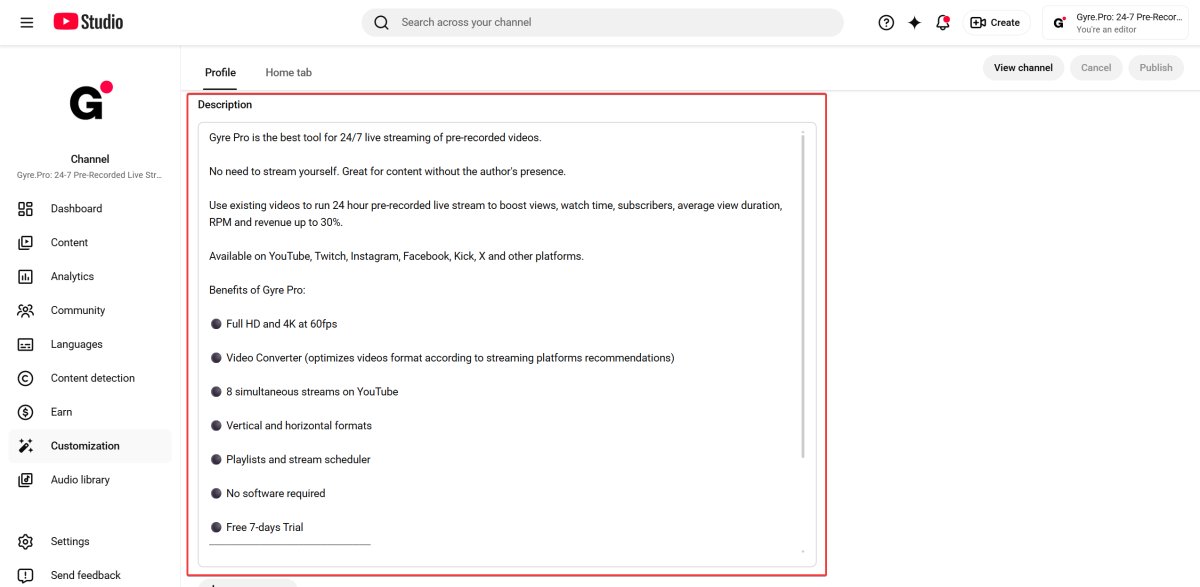Click the first description line 'Gyre Pro is the best tool'

375,138
